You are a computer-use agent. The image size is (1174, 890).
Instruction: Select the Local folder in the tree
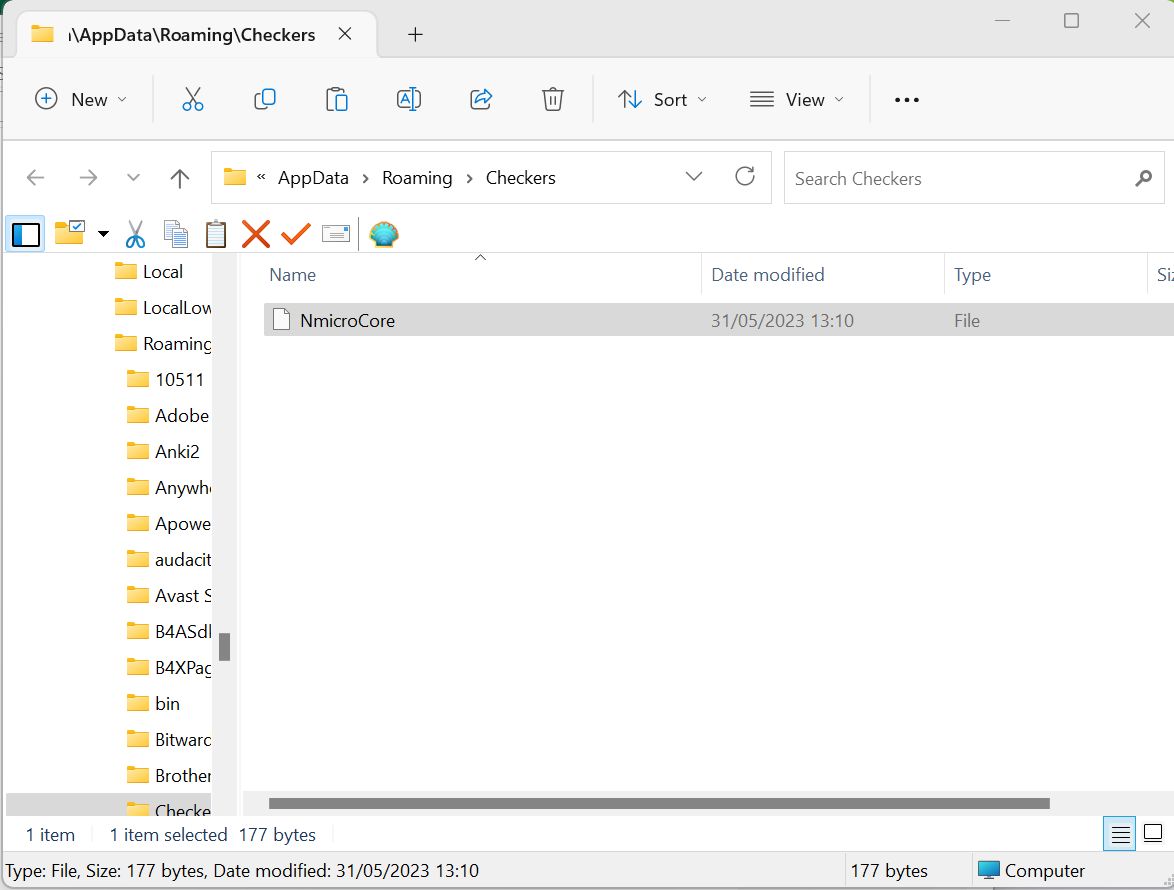(162, 272)
